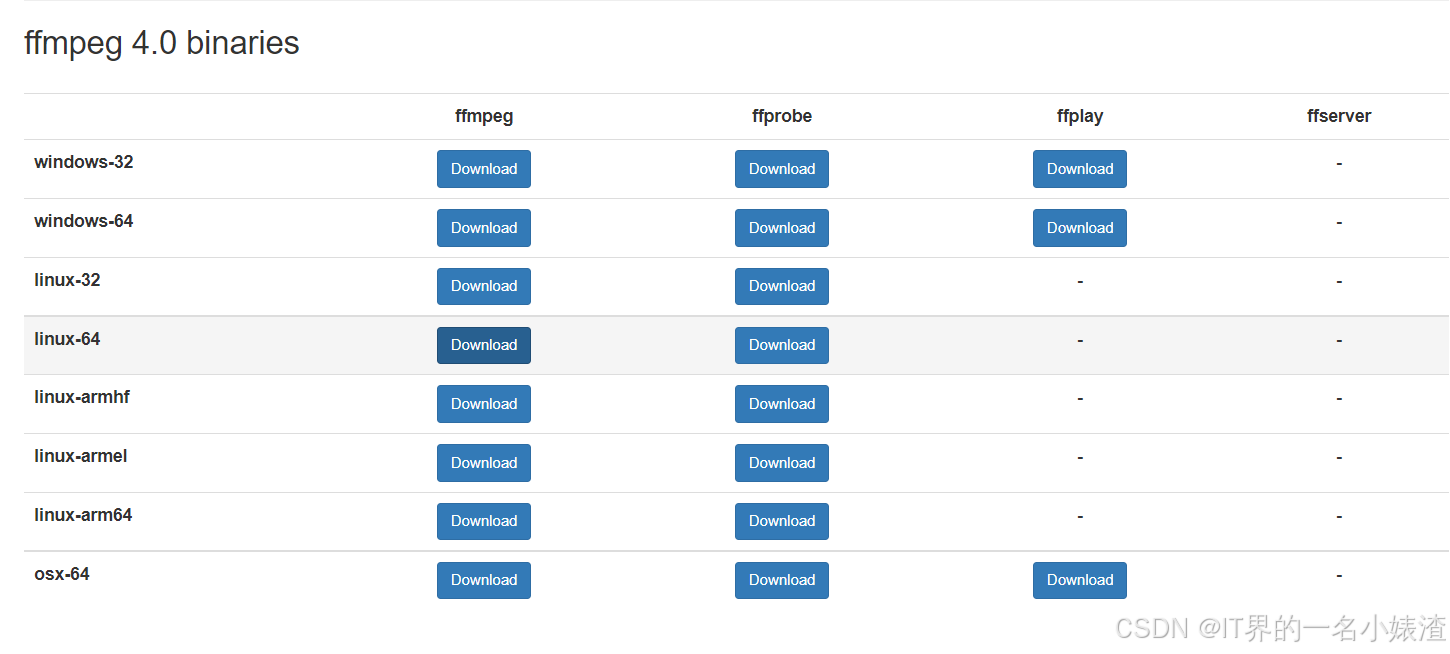
Task: Click the ffprobe column header
Action: click(782, 116)
